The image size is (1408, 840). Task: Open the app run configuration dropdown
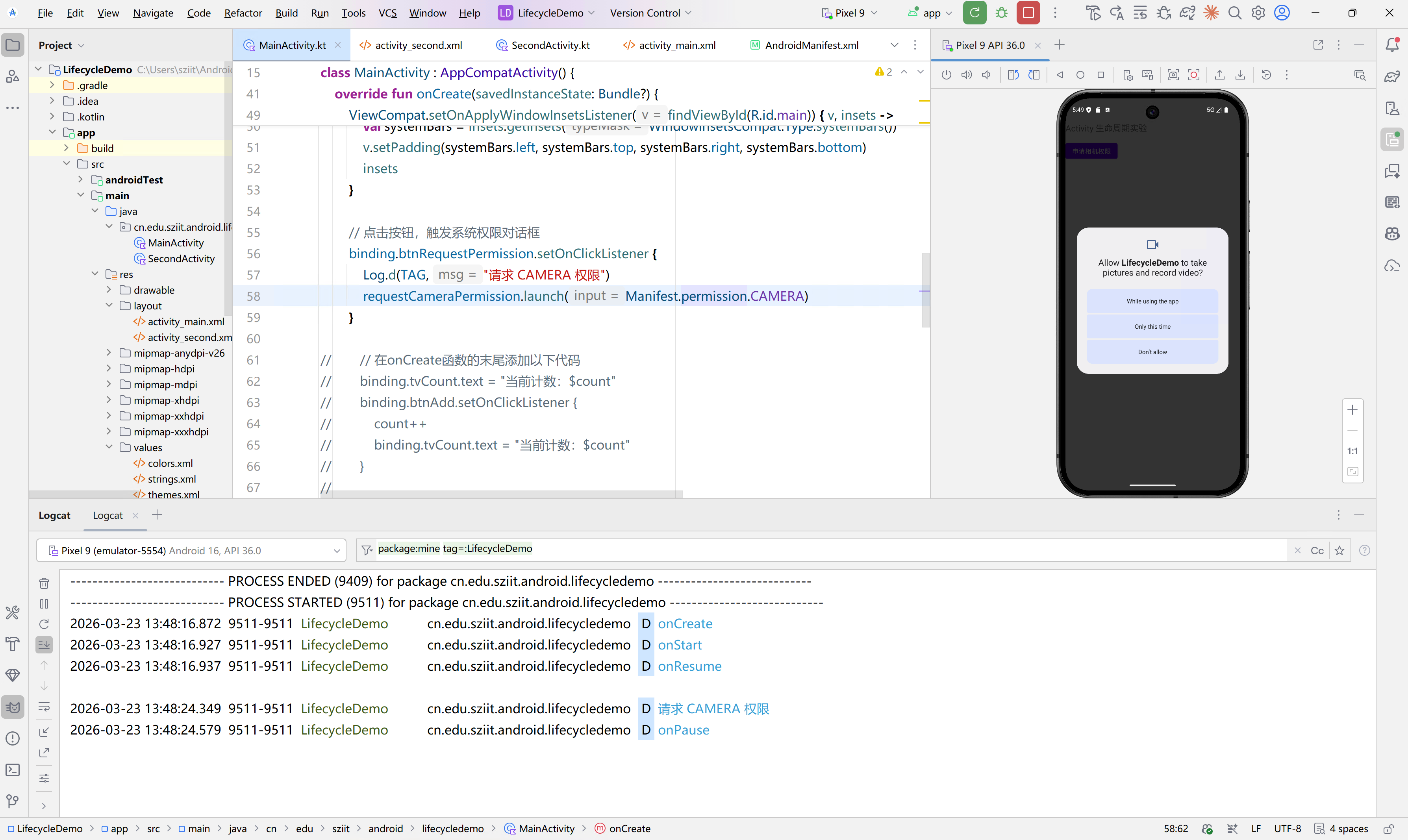click(x=930, y=13)
